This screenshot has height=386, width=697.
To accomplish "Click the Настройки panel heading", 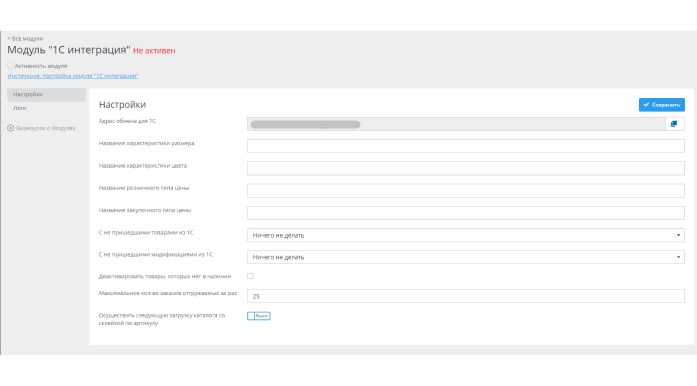I will 122,105.
